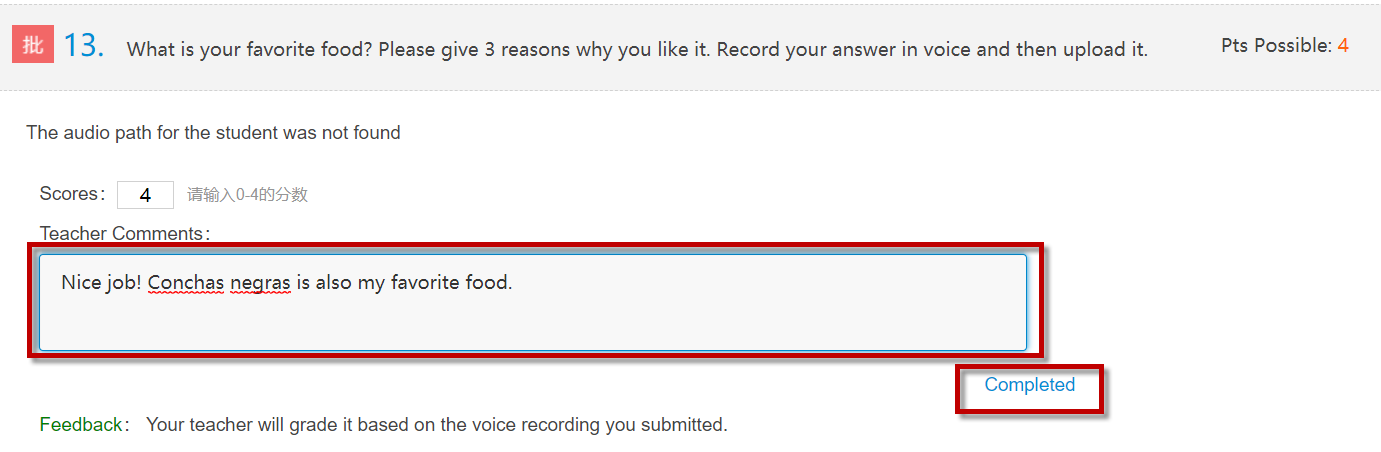Click the Pts Possible label
This screenshot has height=452, width=1381.
point(1276,45)
